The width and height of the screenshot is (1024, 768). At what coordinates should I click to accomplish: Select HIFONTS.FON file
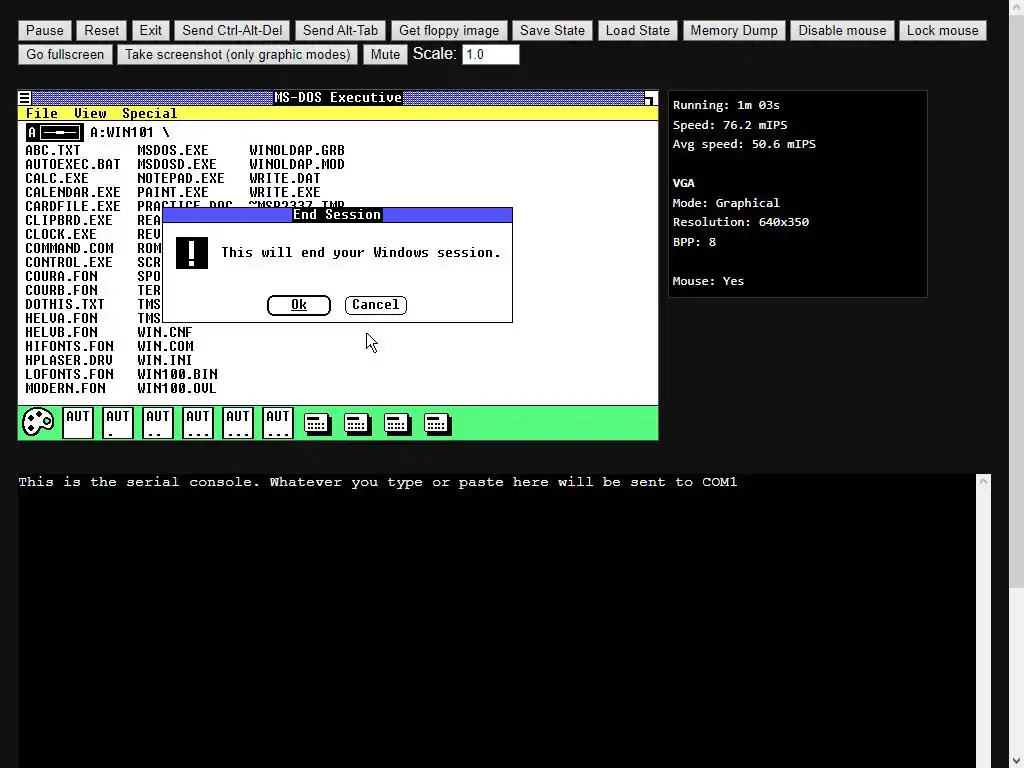69,346
